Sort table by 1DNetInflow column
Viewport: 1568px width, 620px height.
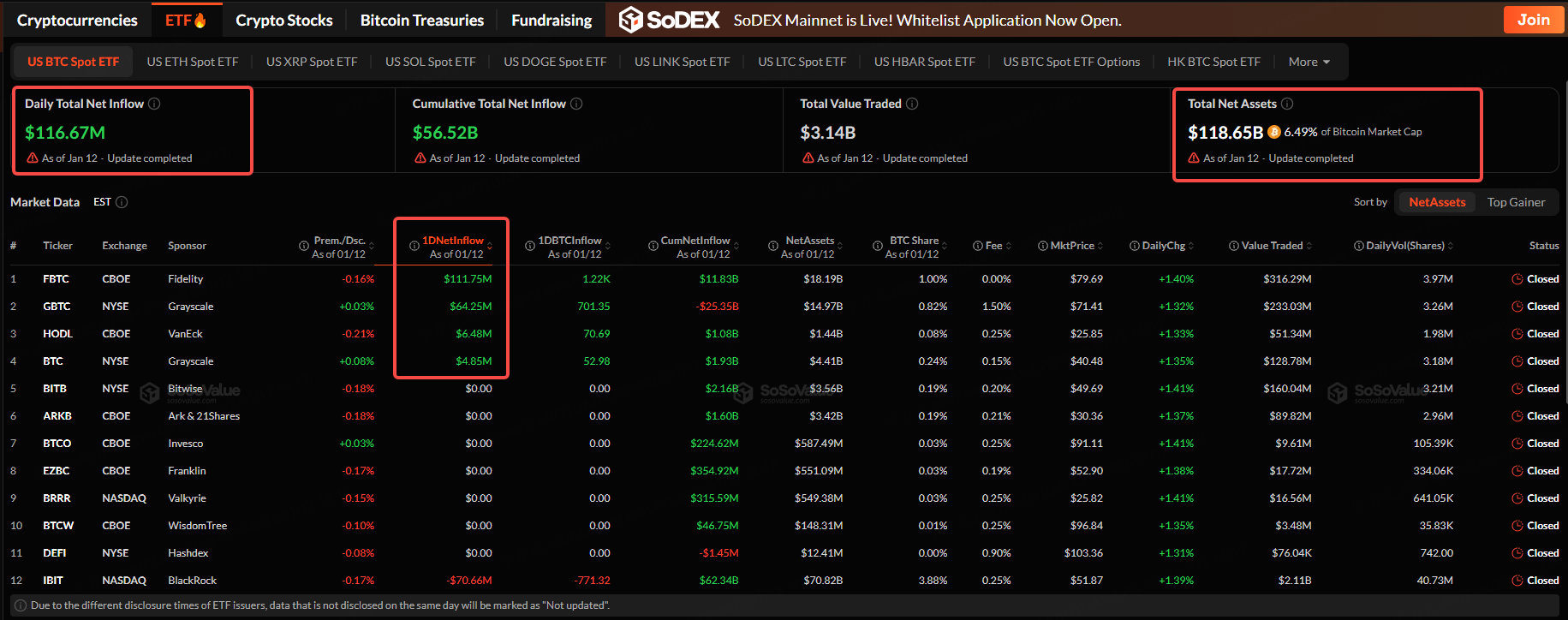(x=452, y=241)
